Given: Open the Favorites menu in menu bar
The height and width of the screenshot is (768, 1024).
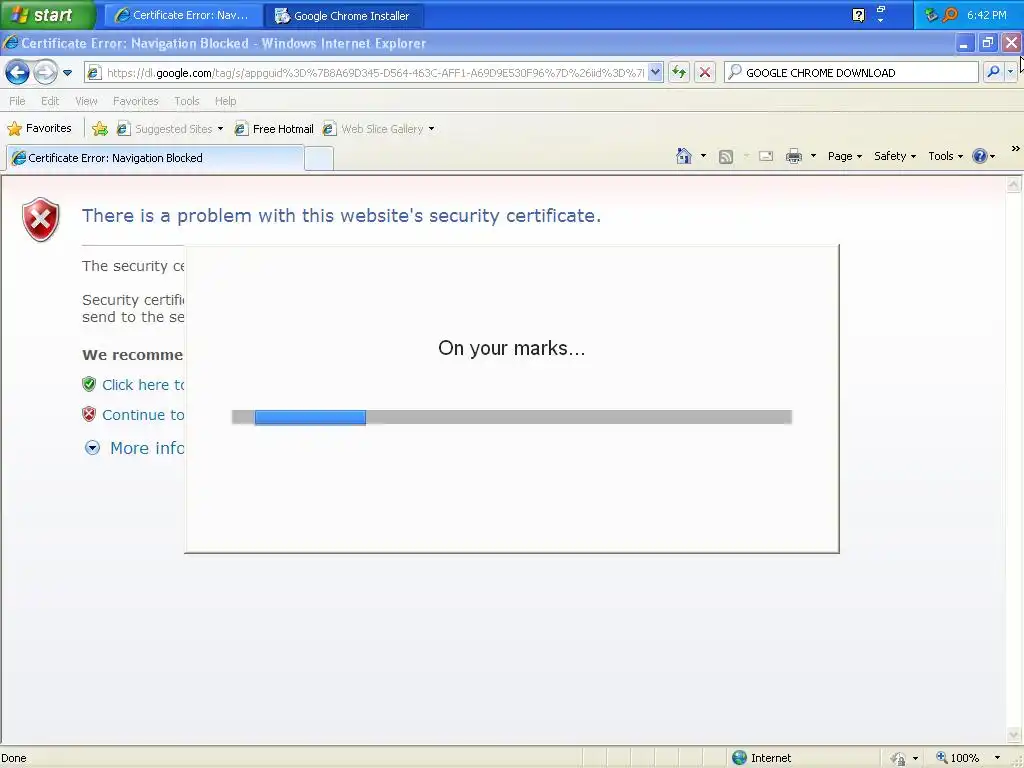Looking at the screenshot, I should coord(135,101).
